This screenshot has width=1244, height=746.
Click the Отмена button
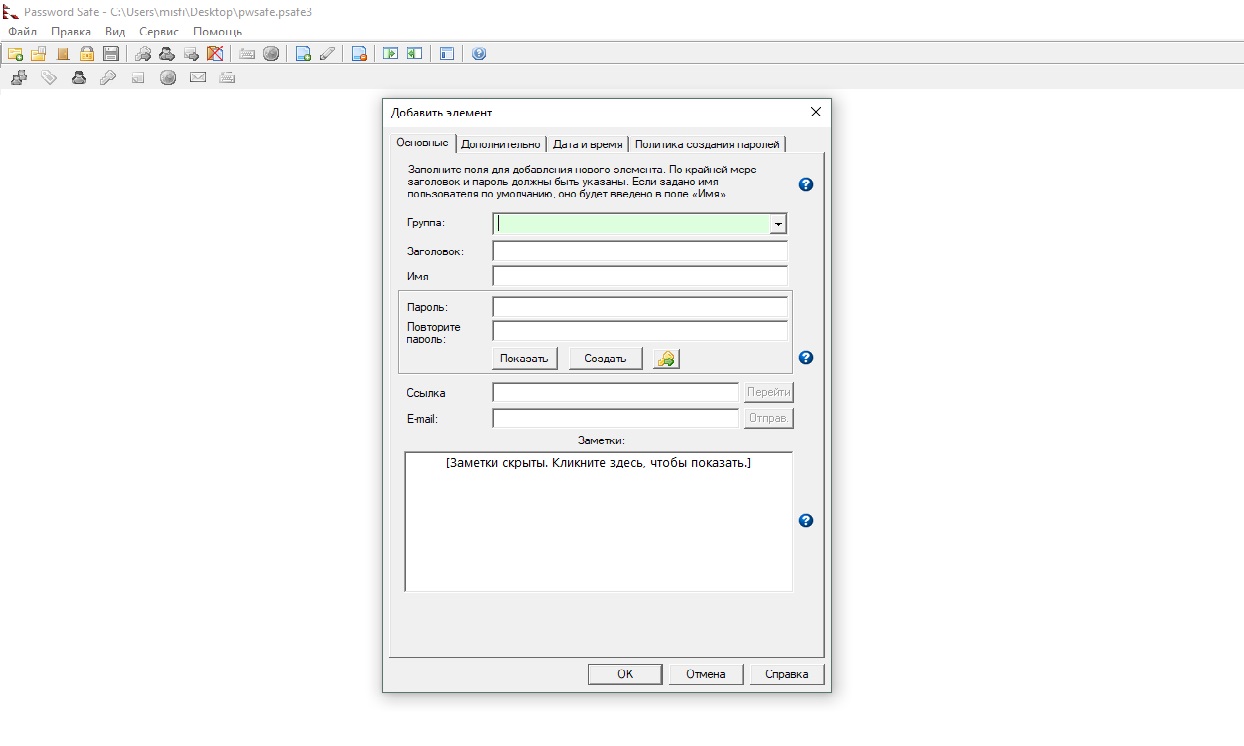(706, 674)
